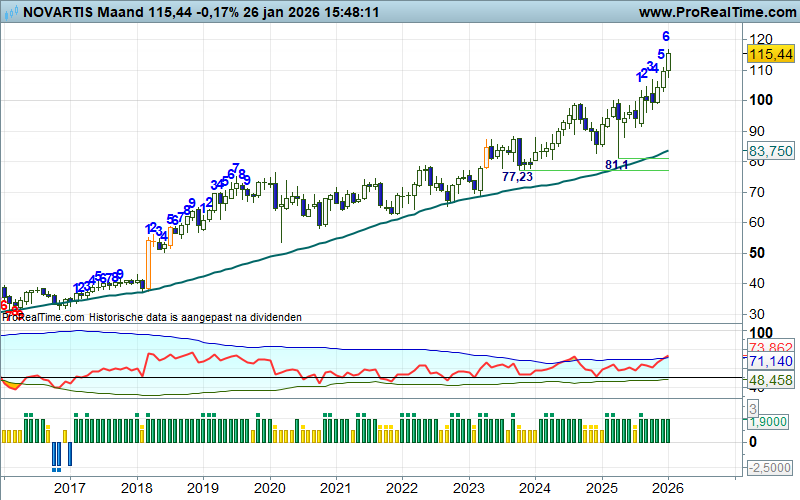
Task: Click the blue count number 6 at top
Action: point(666,35)
